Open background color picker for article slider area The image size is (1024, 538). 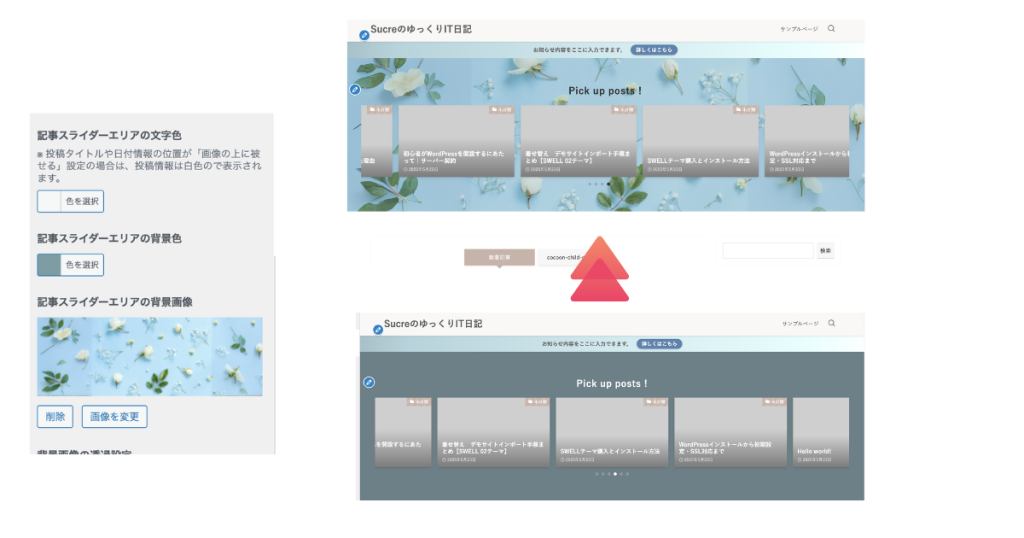pyautogui.click(x=70, y=265)
